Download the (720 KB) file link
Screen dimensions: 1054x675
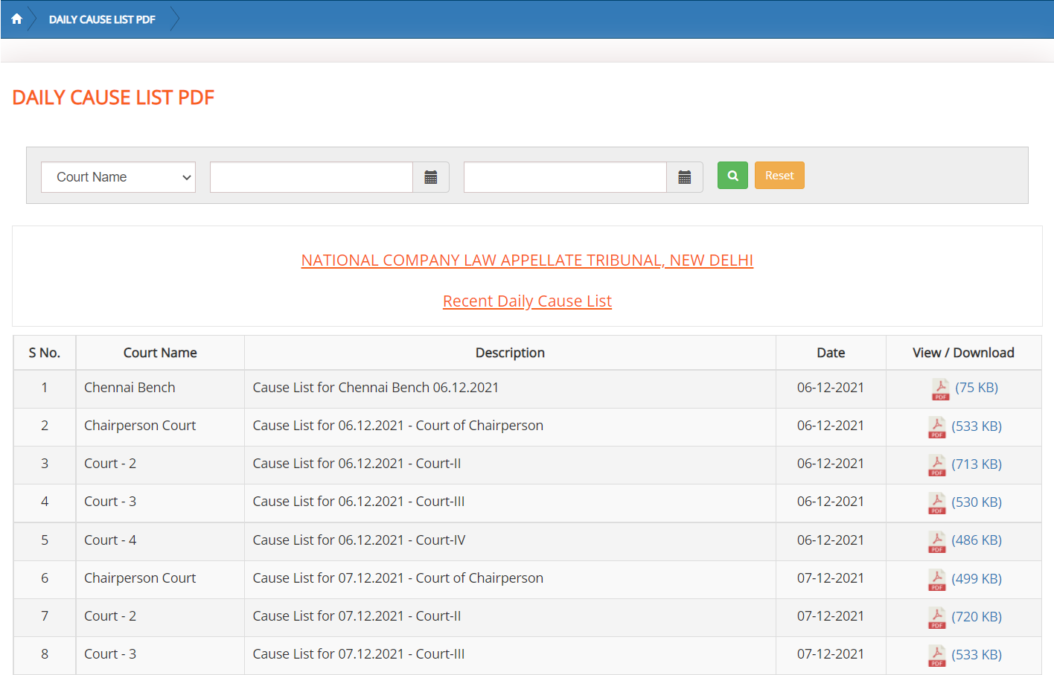click(x=977, y=617)
